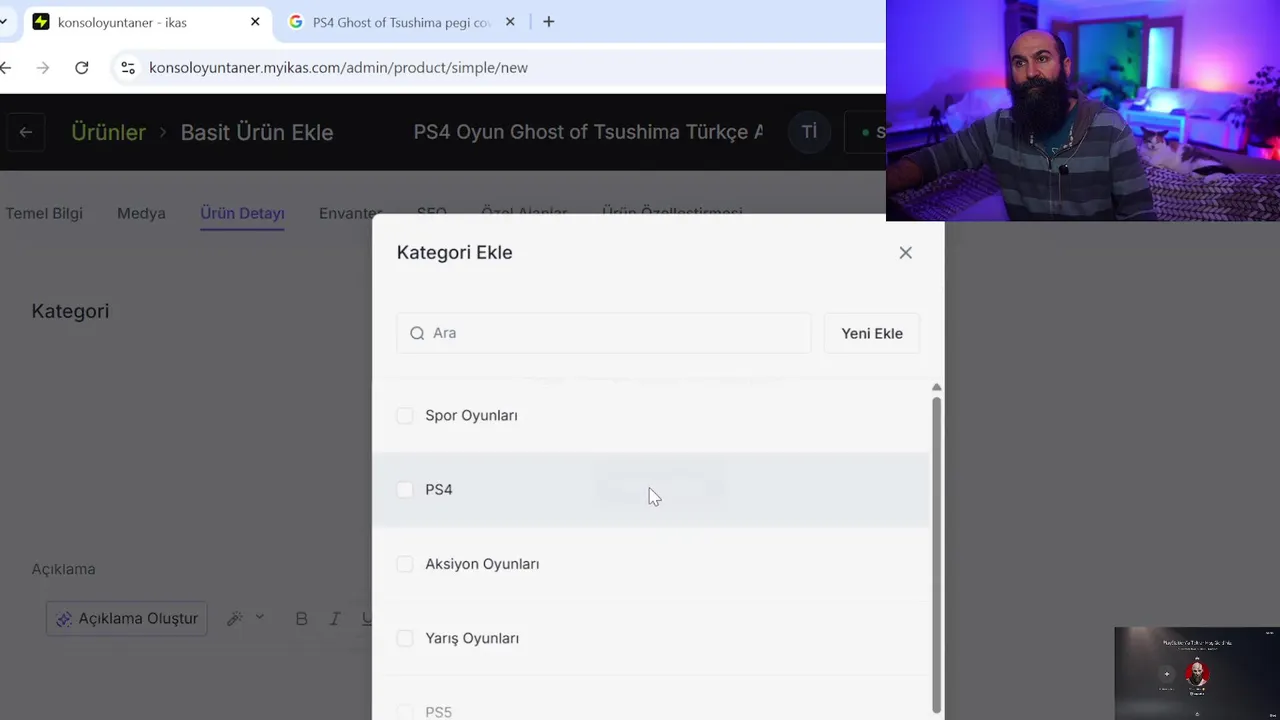Open the browser tab list dropdown
Image resolution: width=1280 pixels, height=720 pixels.
tap(4, 22)
